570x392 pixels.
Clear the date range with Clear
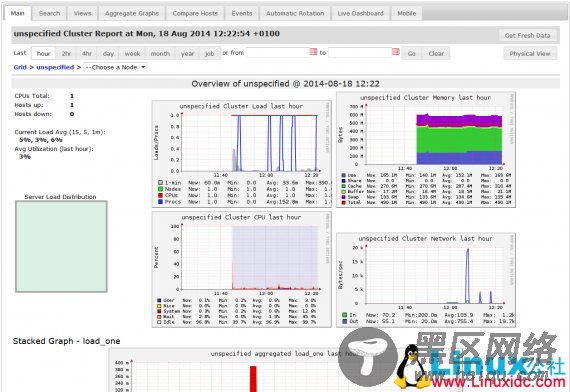436,53
